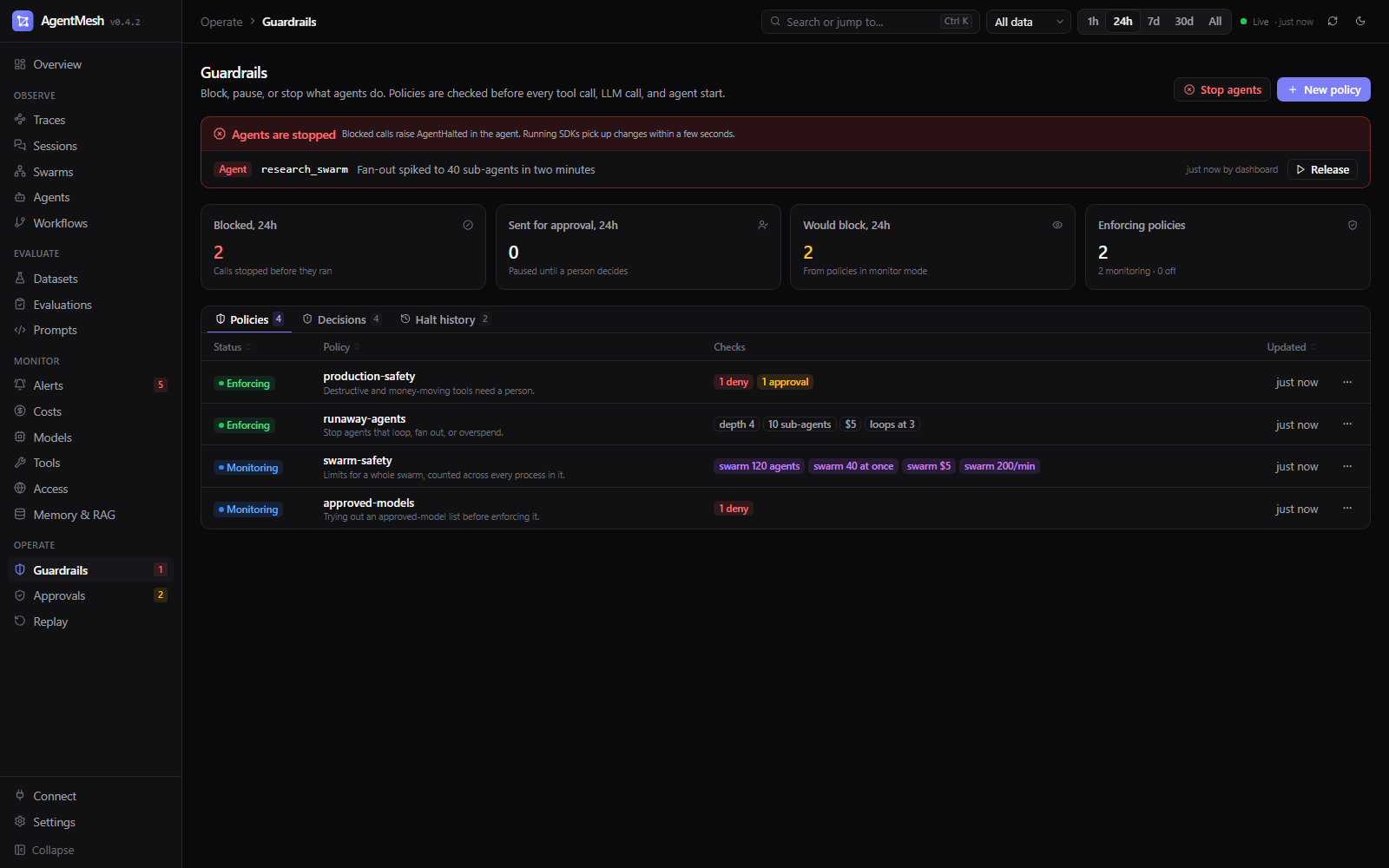Click the Stop agents button
This screenshot has width=1389, height=868.
point(1222,89)
